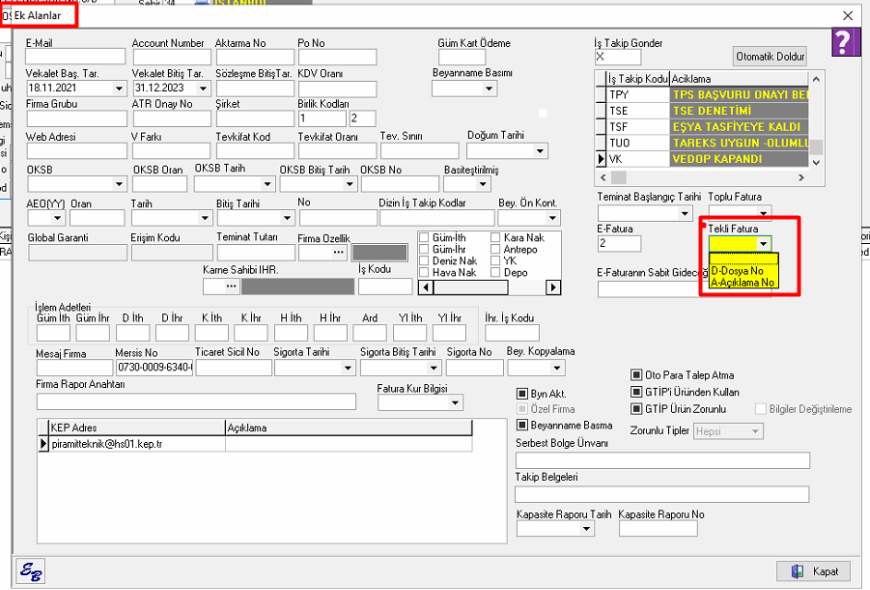Screen dimensions: 870x590
Task: Toggle GTİP'i Üründen Kullan checkbox
Action: [636, 392]
